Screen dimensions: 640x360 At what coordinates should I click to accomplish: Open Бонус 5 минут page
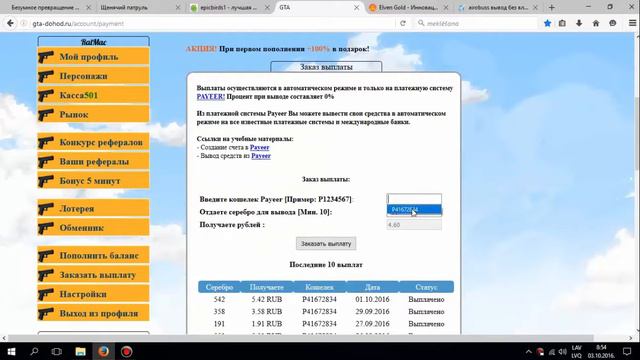point(93,180)
